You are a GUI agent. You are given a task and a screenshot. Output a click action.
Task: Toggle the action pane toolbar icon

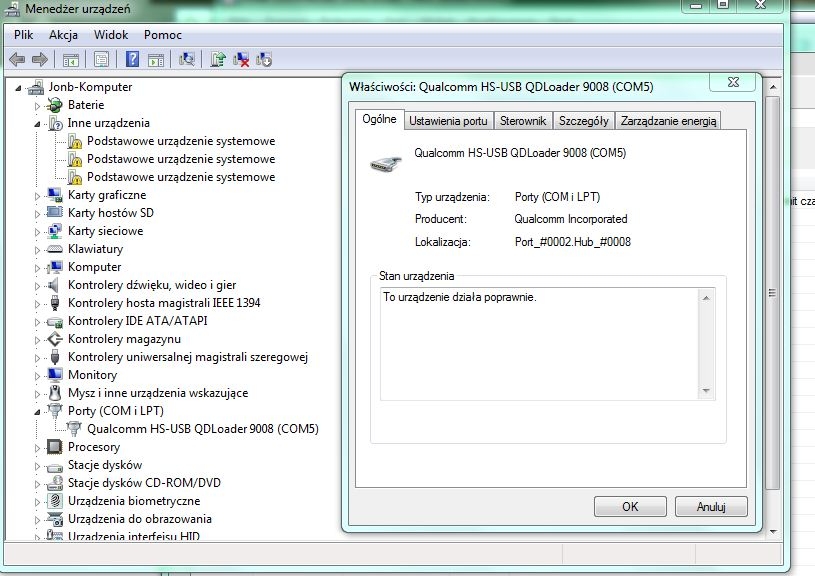pyautogui.click(x=156, y=59)
